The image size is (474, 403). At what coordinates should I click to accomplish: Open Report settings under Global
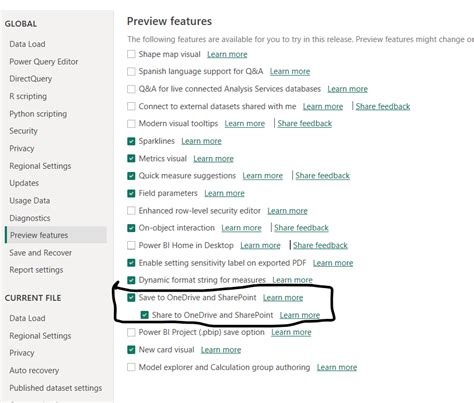tap(36, 270)
